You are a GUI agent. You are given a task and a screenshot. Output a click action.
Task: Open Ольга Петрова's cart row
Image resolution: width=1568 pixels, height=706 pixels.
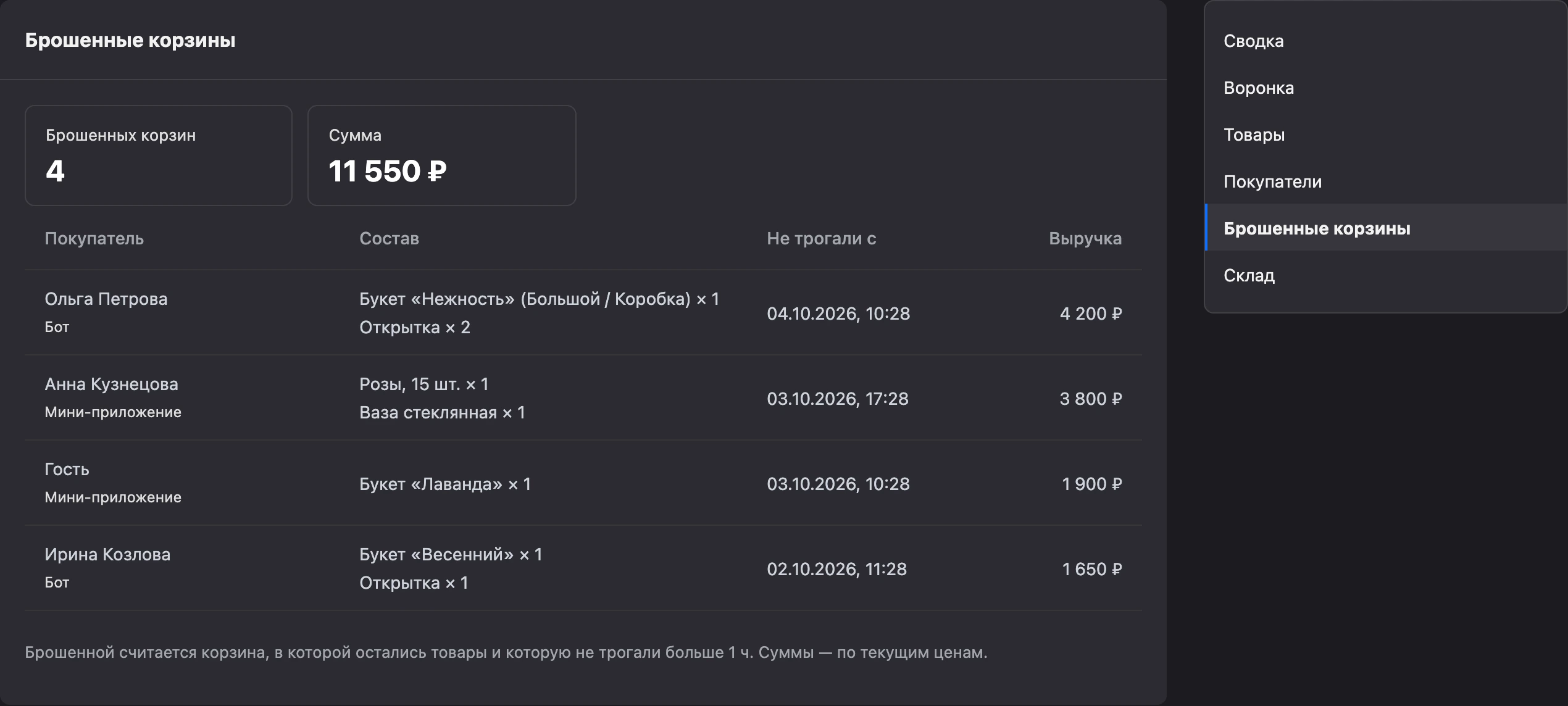(583, 313)
